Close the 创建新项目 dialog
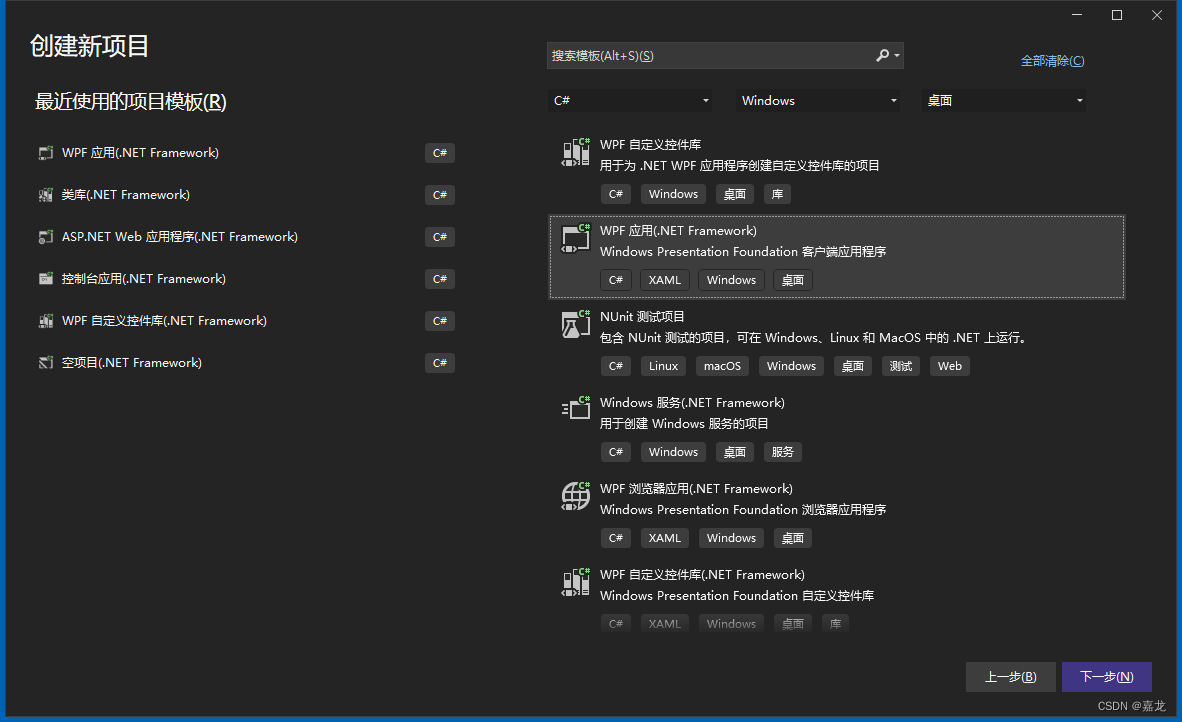 point(1157,15)
